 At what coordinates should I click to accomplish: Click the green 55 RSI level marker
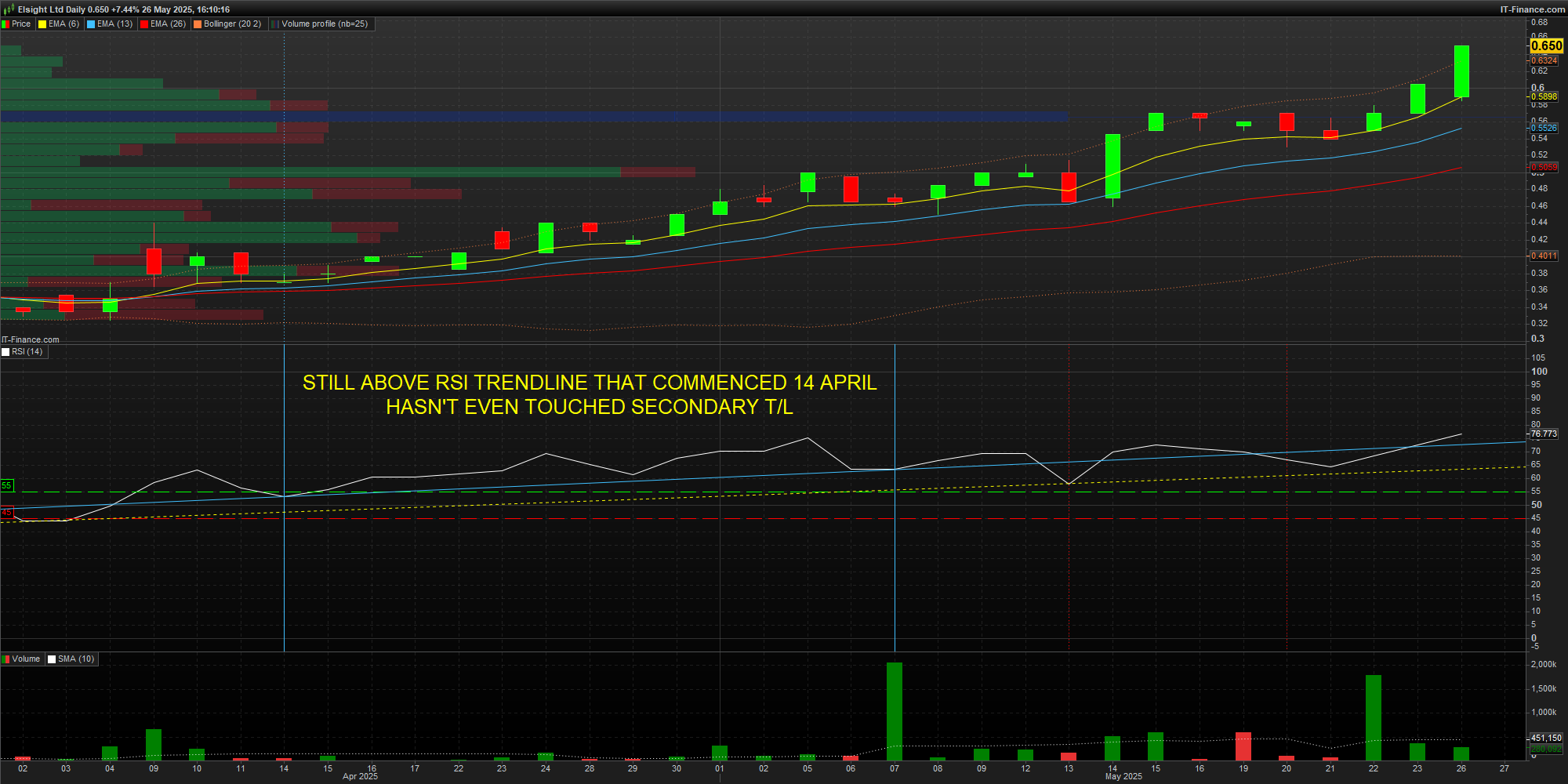point(6,486)
